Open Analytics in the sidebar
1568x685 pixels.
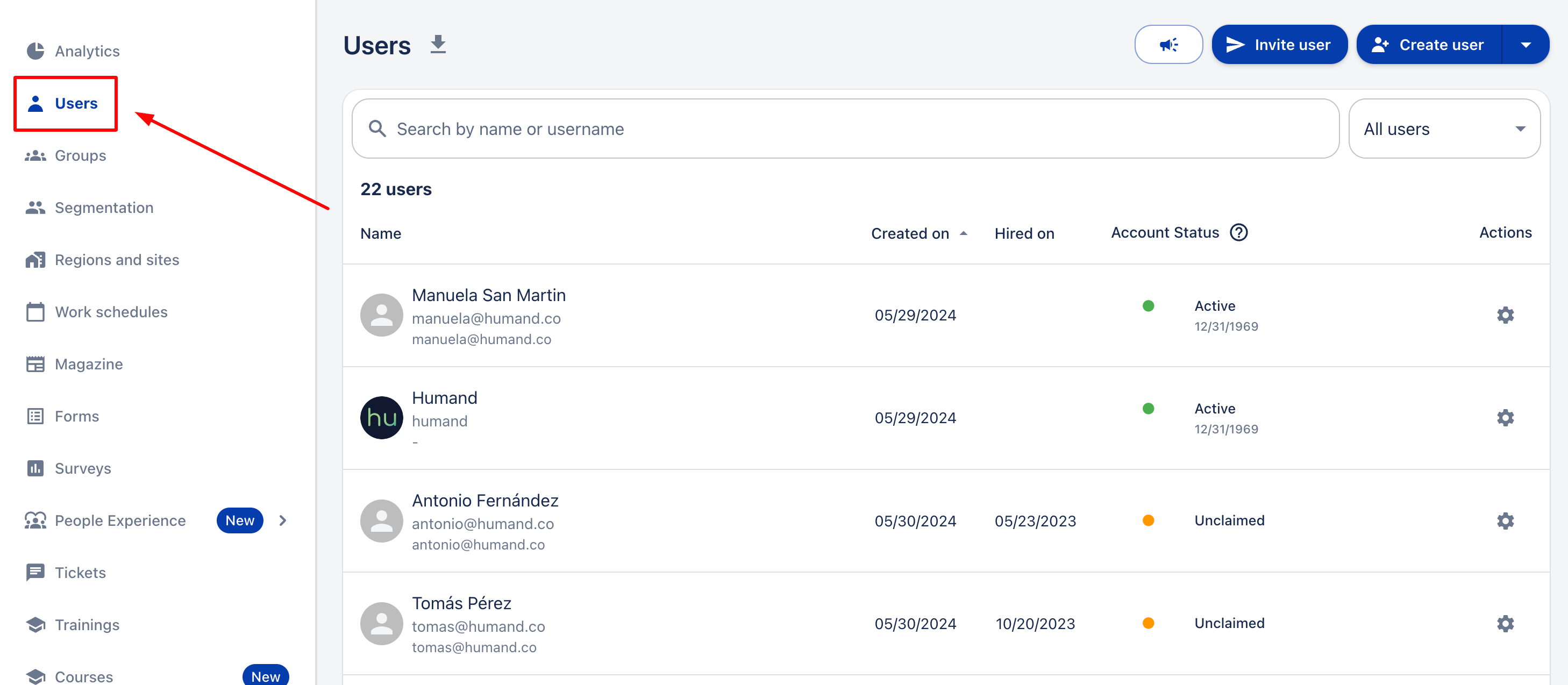click(x=87, y=51)
